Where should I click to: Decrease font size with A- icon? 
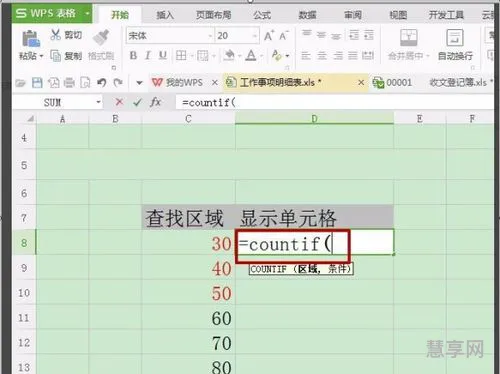(x=284, y=35)
